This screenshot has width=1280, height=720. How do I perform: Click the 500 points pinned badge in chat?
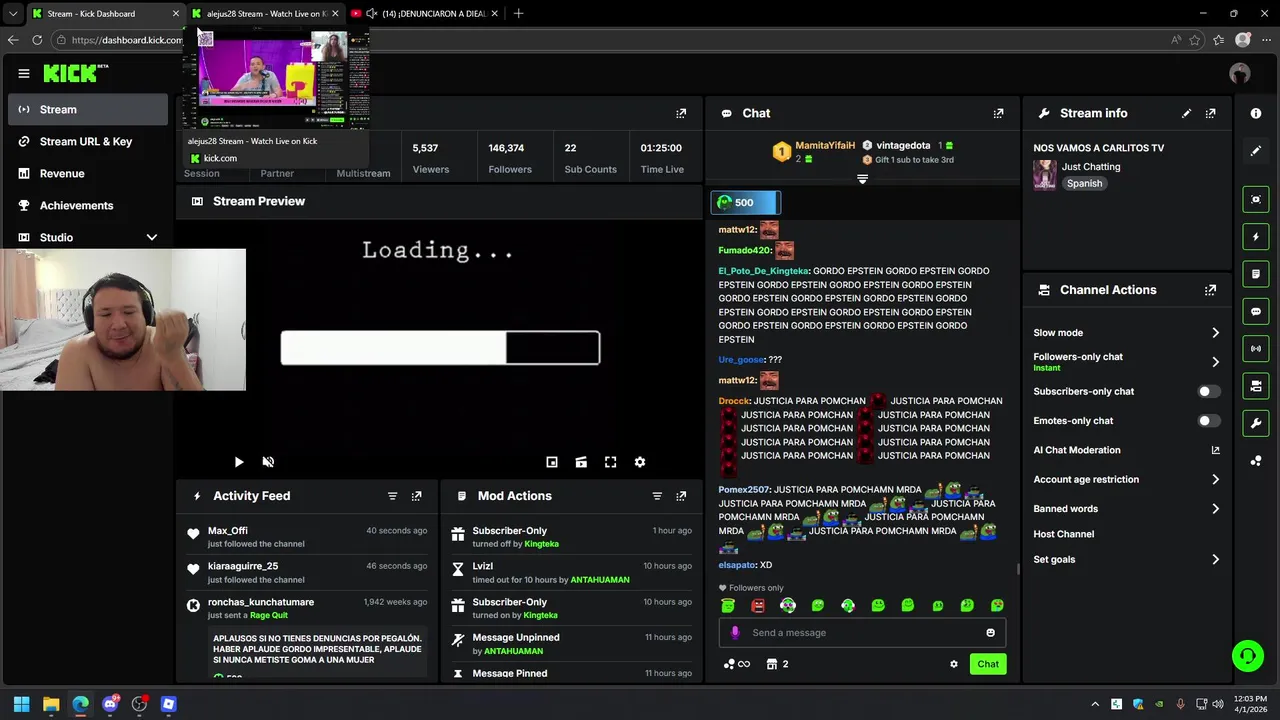pos(746,203)
